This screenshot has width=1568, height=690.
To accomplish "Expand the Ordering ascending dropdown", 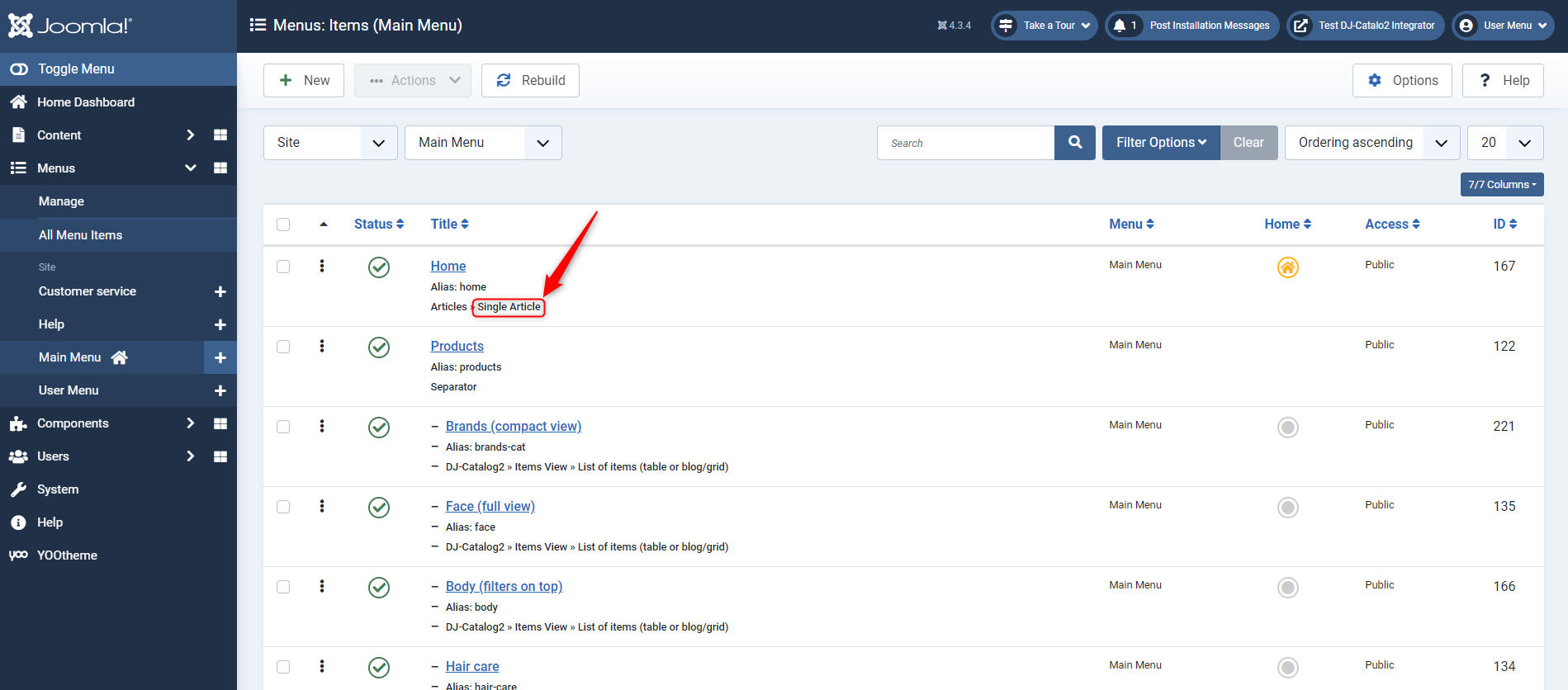I will pos(1371,143).
